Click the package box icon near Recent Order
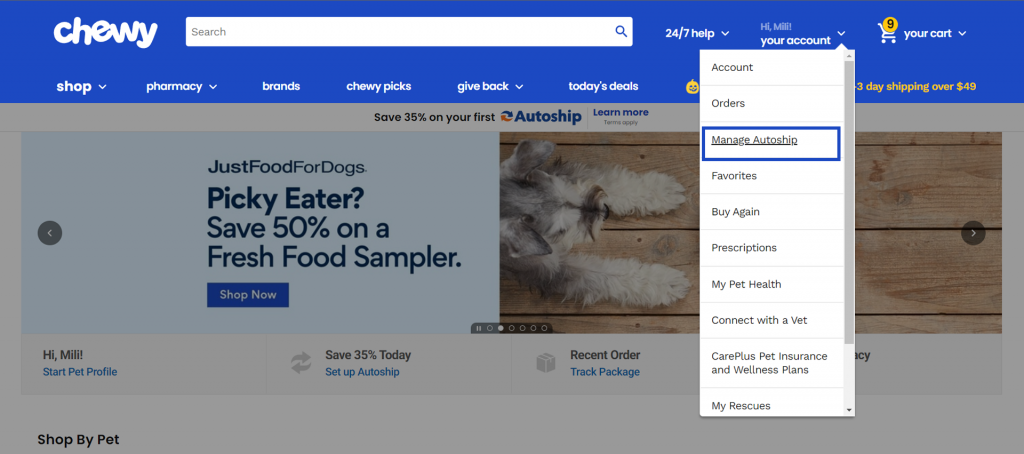Screen dimensions: 1024x454 point(546,363)
